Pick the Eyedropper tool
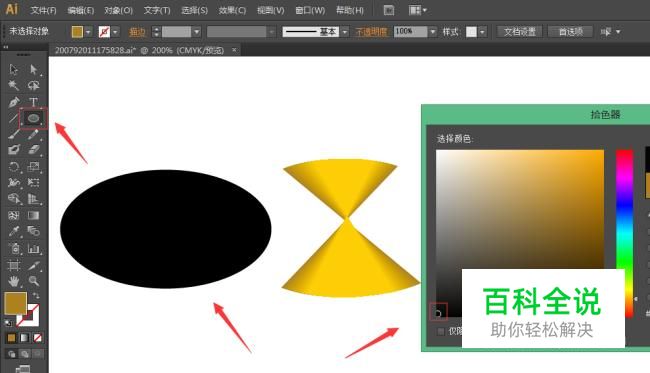650x373 pixels. 14,231
